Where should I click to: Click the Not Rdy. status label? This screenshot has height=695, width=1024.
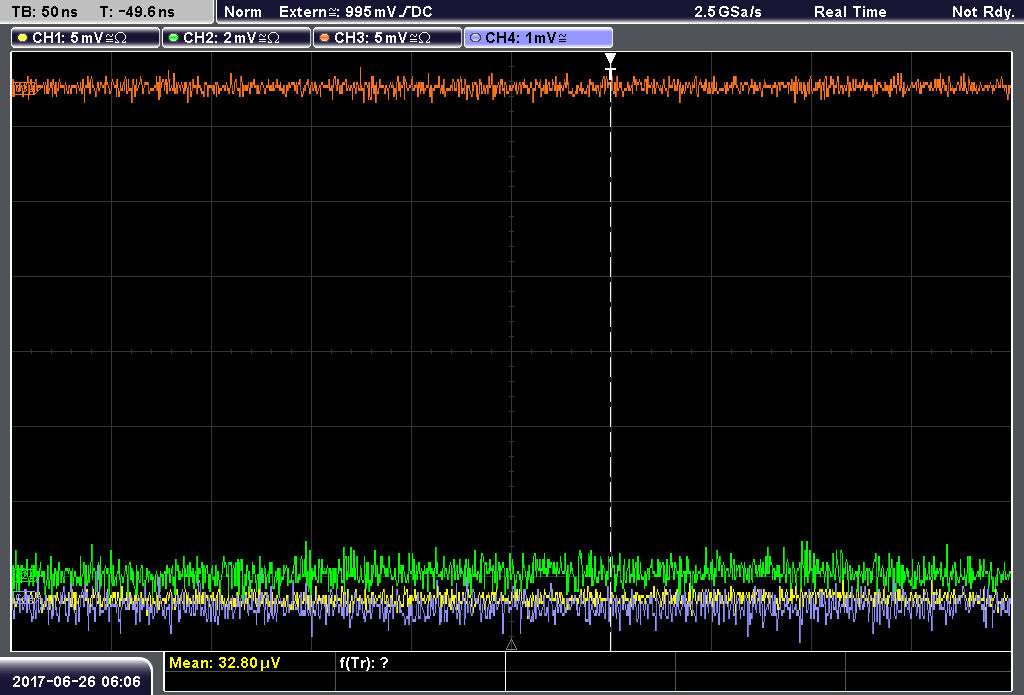click(983, 12)
